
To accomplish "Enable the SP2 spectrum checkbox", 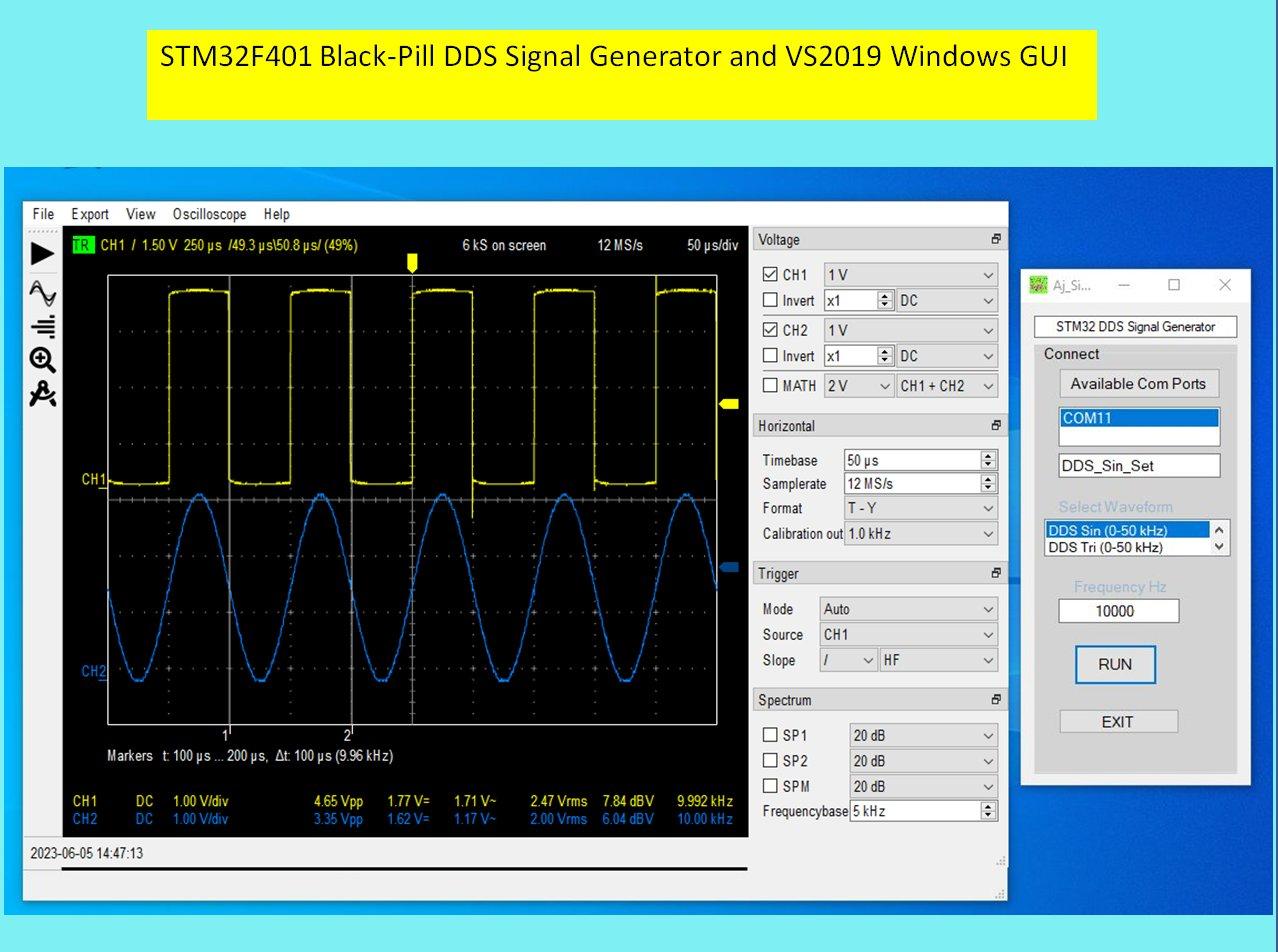I will pyautogui.click(x=770, y=761).
